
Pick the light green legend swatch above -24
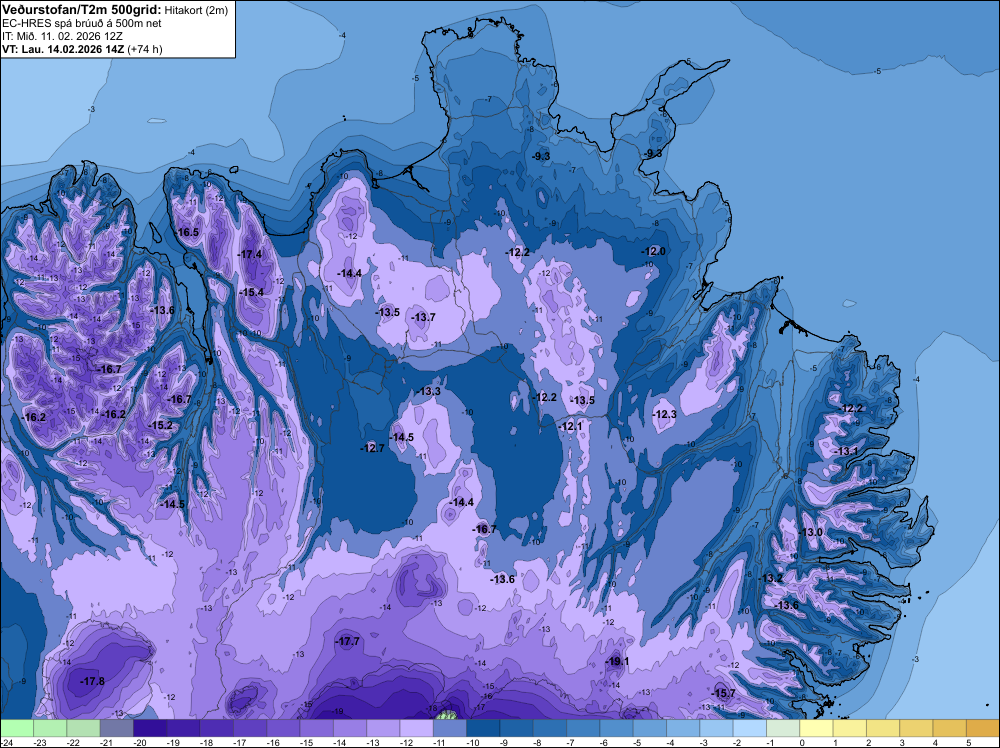click(x=17, y=728)
